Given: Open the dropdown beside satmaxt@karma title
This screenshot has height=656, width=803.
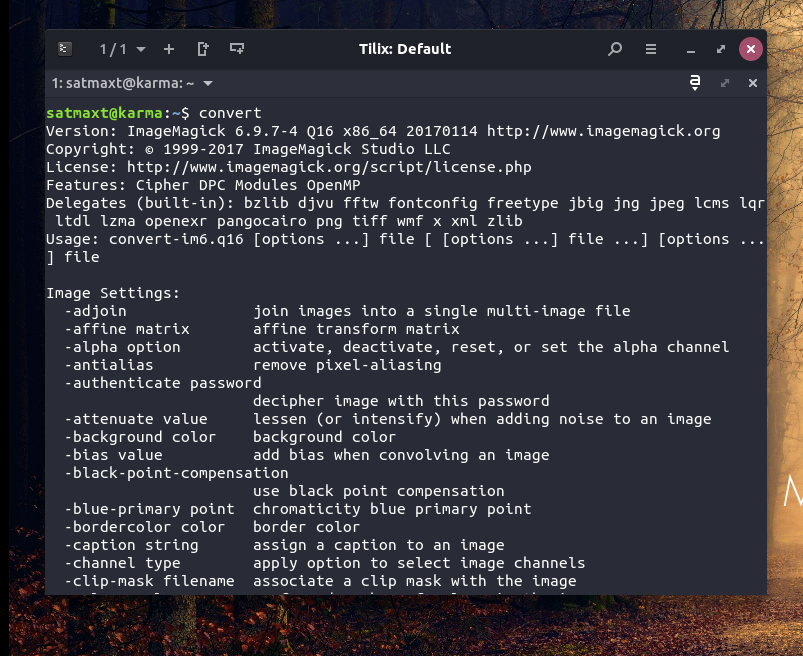Looking at the screenshot, I should [207, 83].
